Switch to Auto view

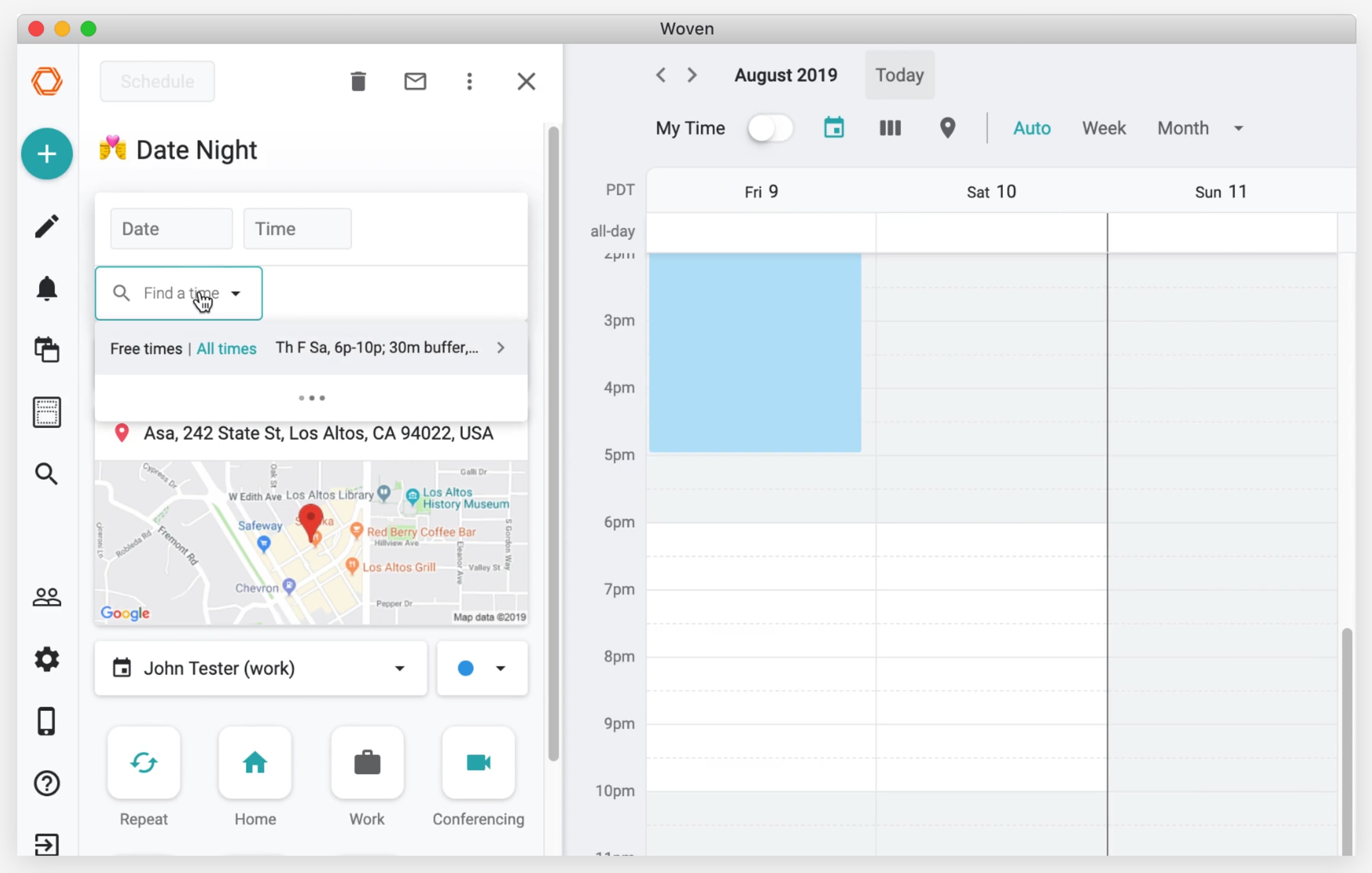click(x=1032, y=128)
